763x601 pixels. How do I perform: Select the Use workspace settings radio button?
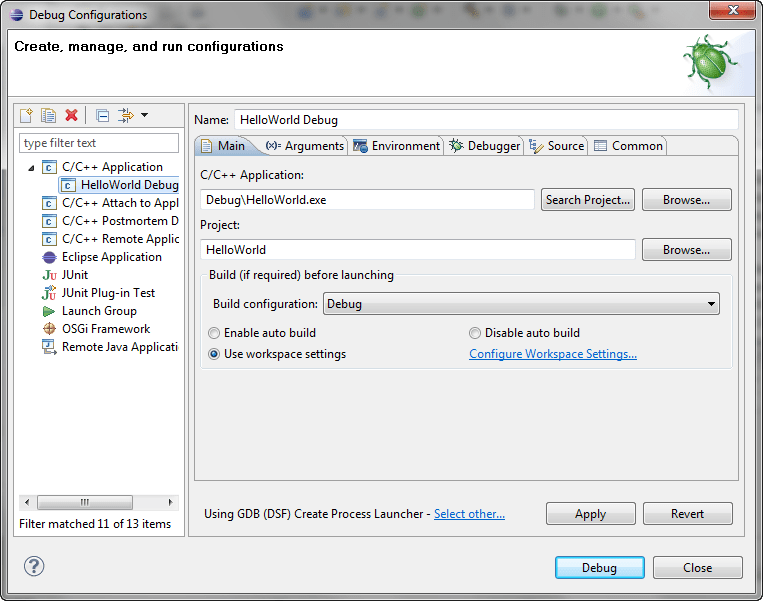[214, 354]
